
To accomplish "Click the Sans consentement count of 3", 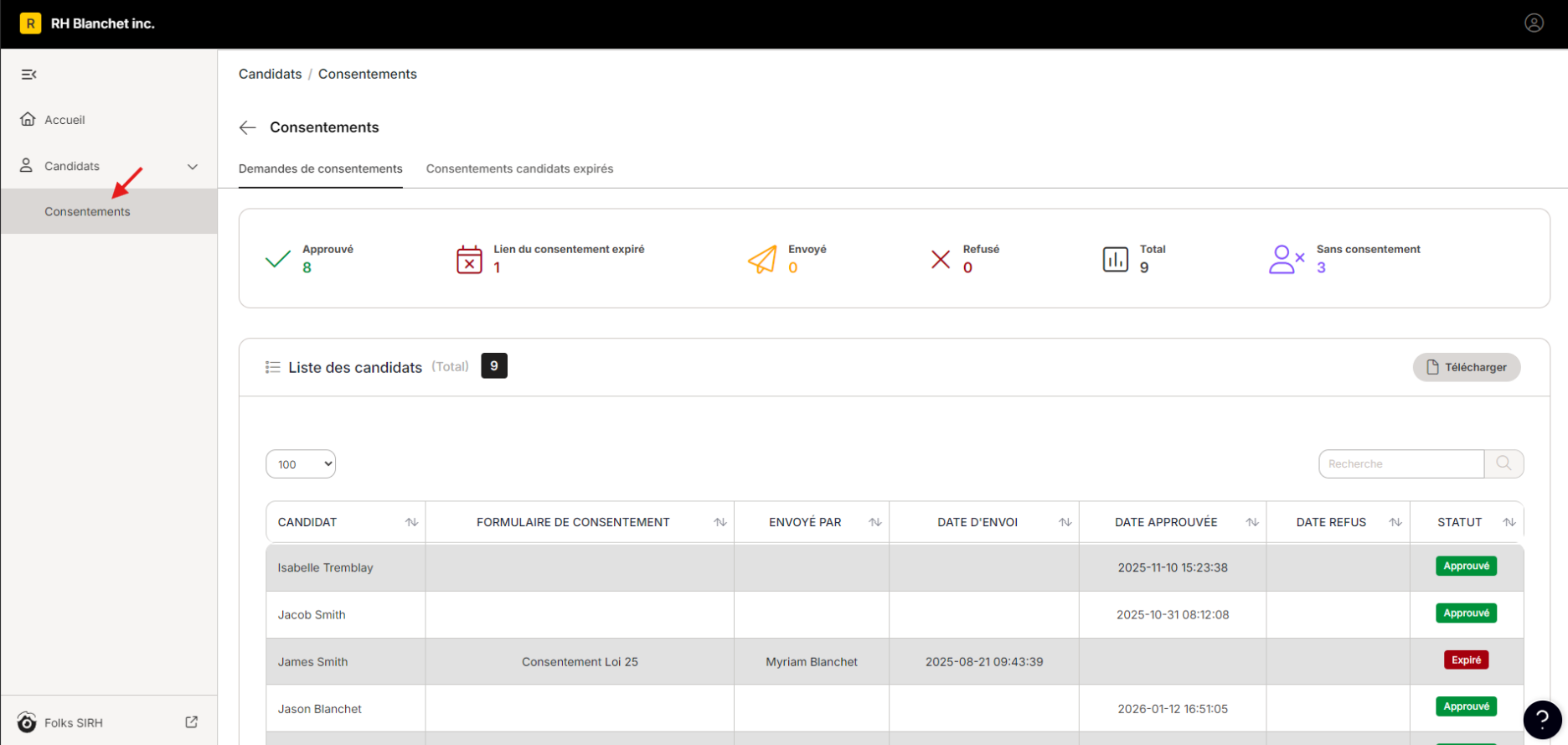I will [x=1321, y=268].
